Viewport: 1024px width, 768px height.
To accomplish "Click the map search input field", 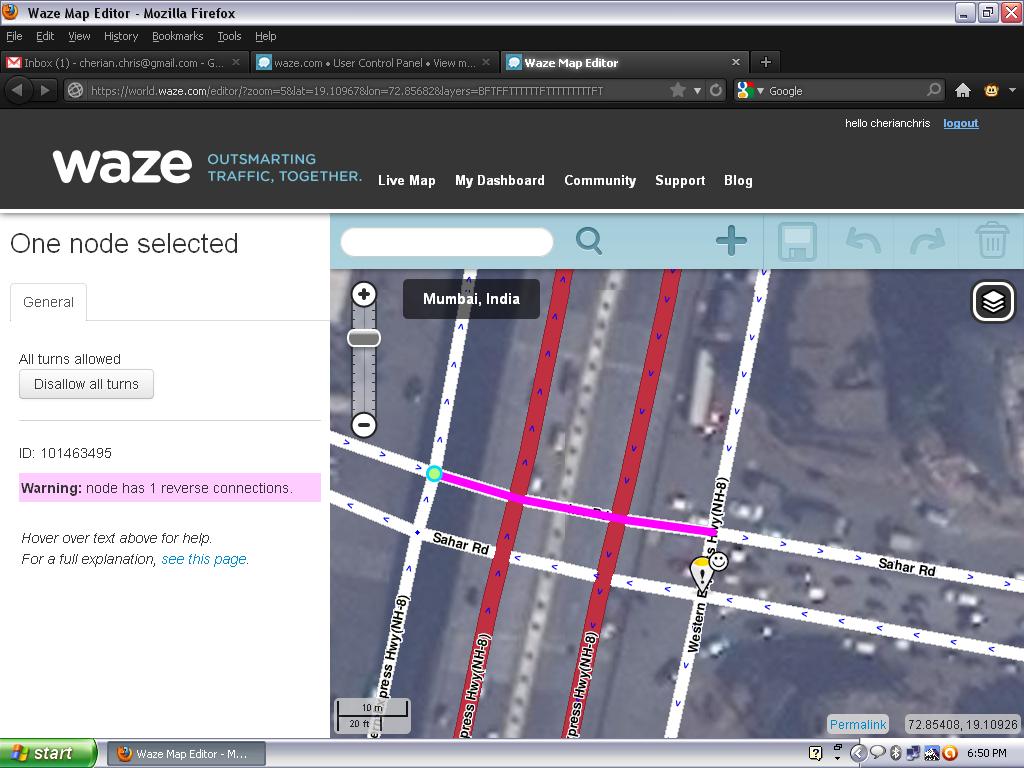I will click(x=446, y=242).
